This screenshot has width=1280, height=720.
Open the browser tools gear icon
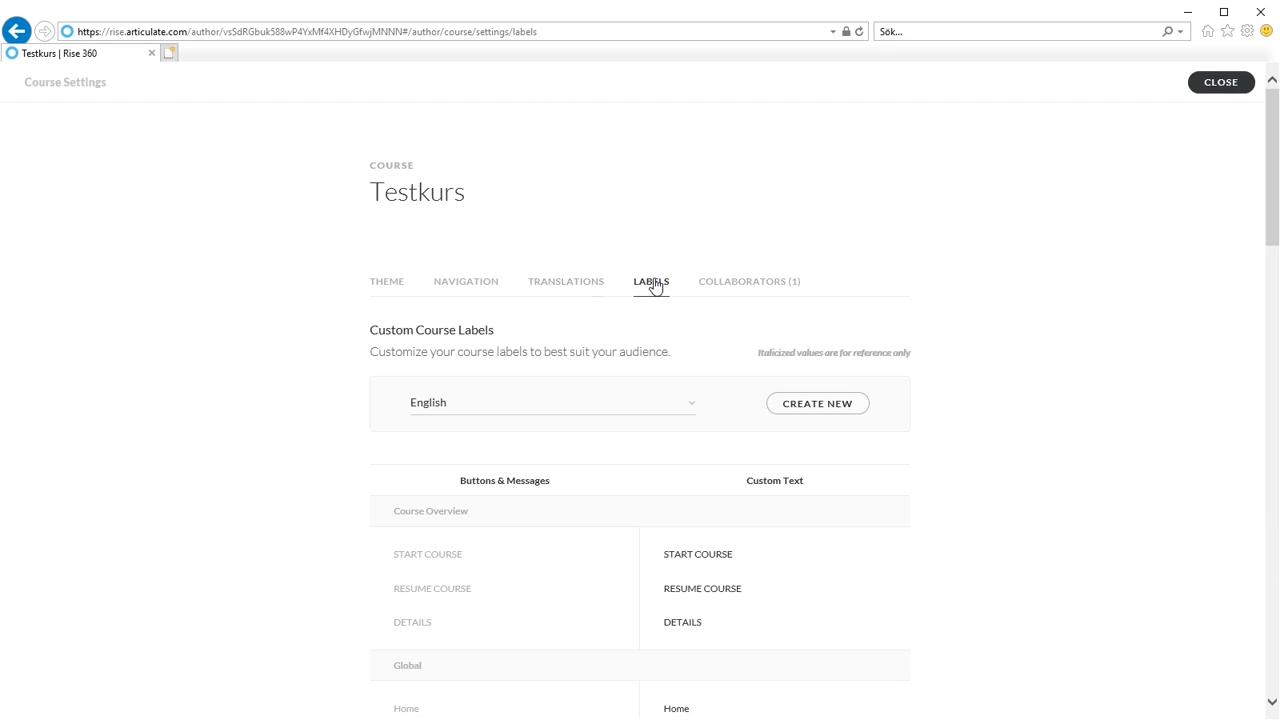tap(1247, 31)
